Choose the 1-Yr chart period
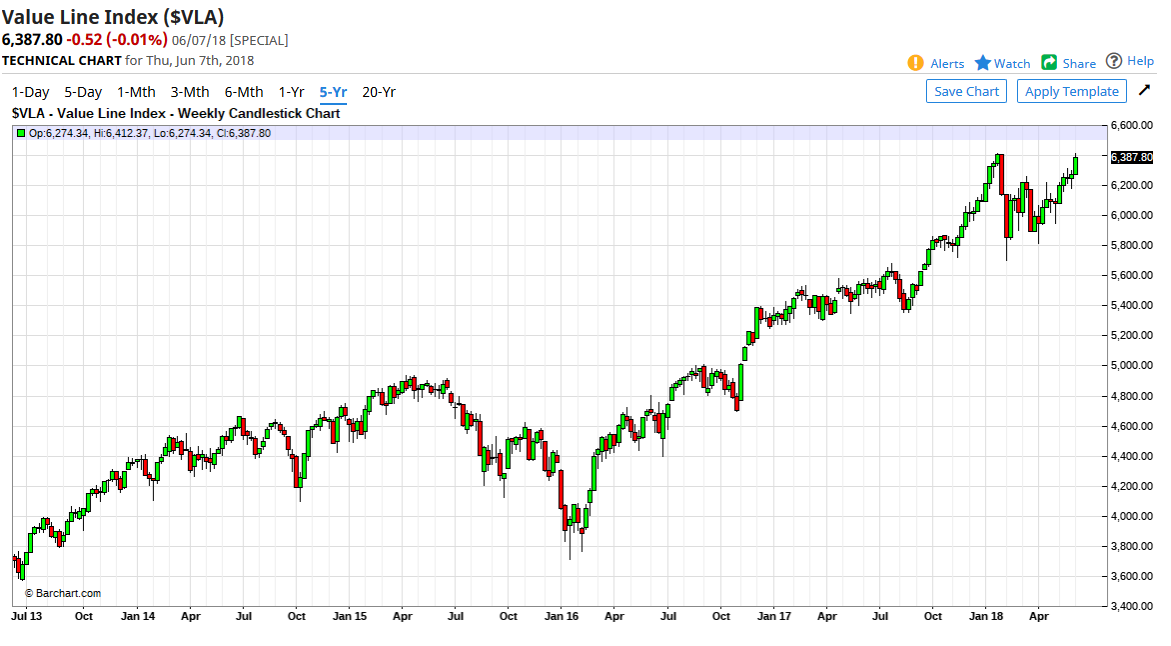This screenshot has width=1171, height=646. (x=291, y=92)
